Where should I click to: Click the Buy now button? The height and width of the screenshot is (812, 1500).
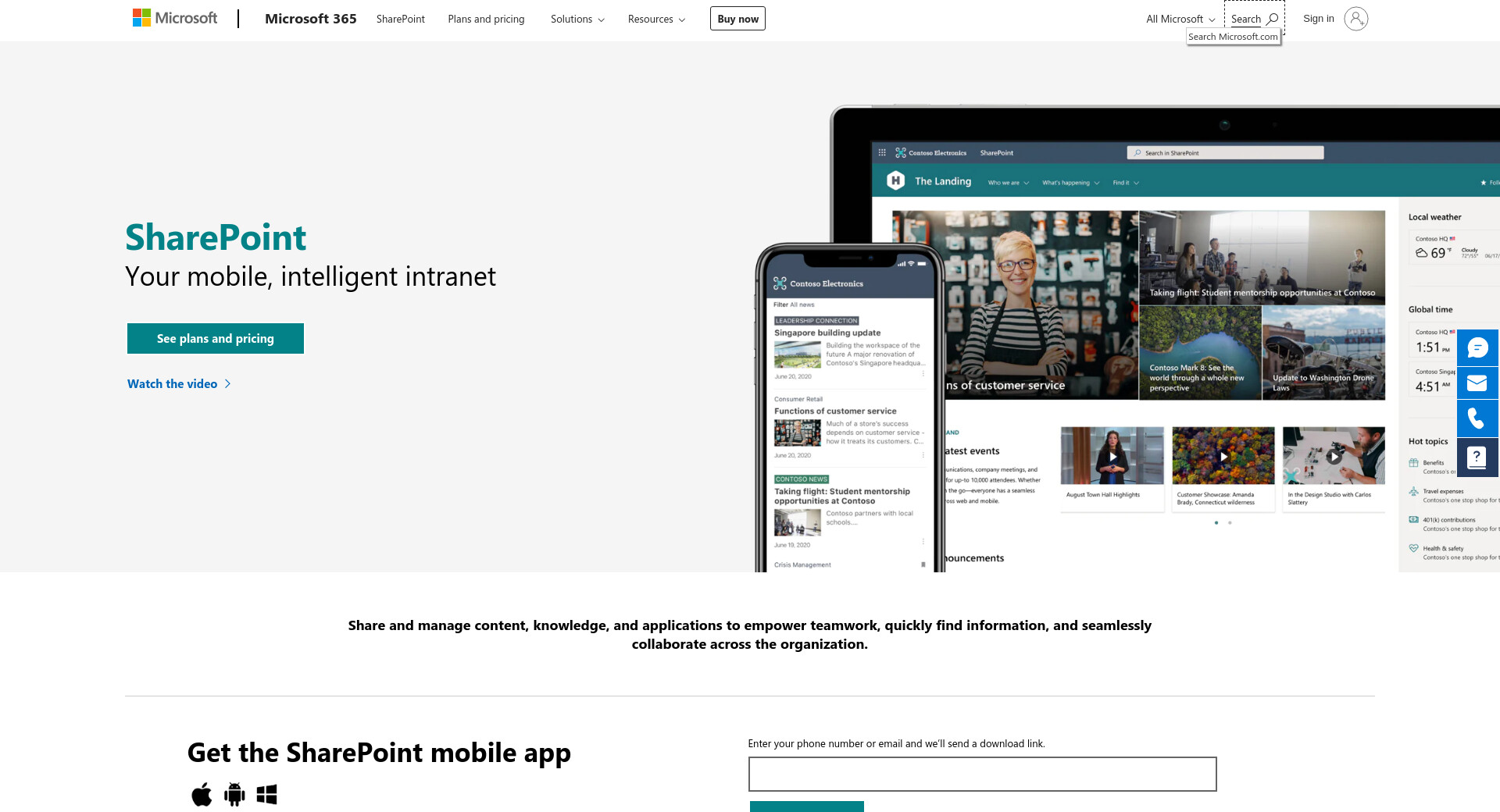tap(737, 19)
